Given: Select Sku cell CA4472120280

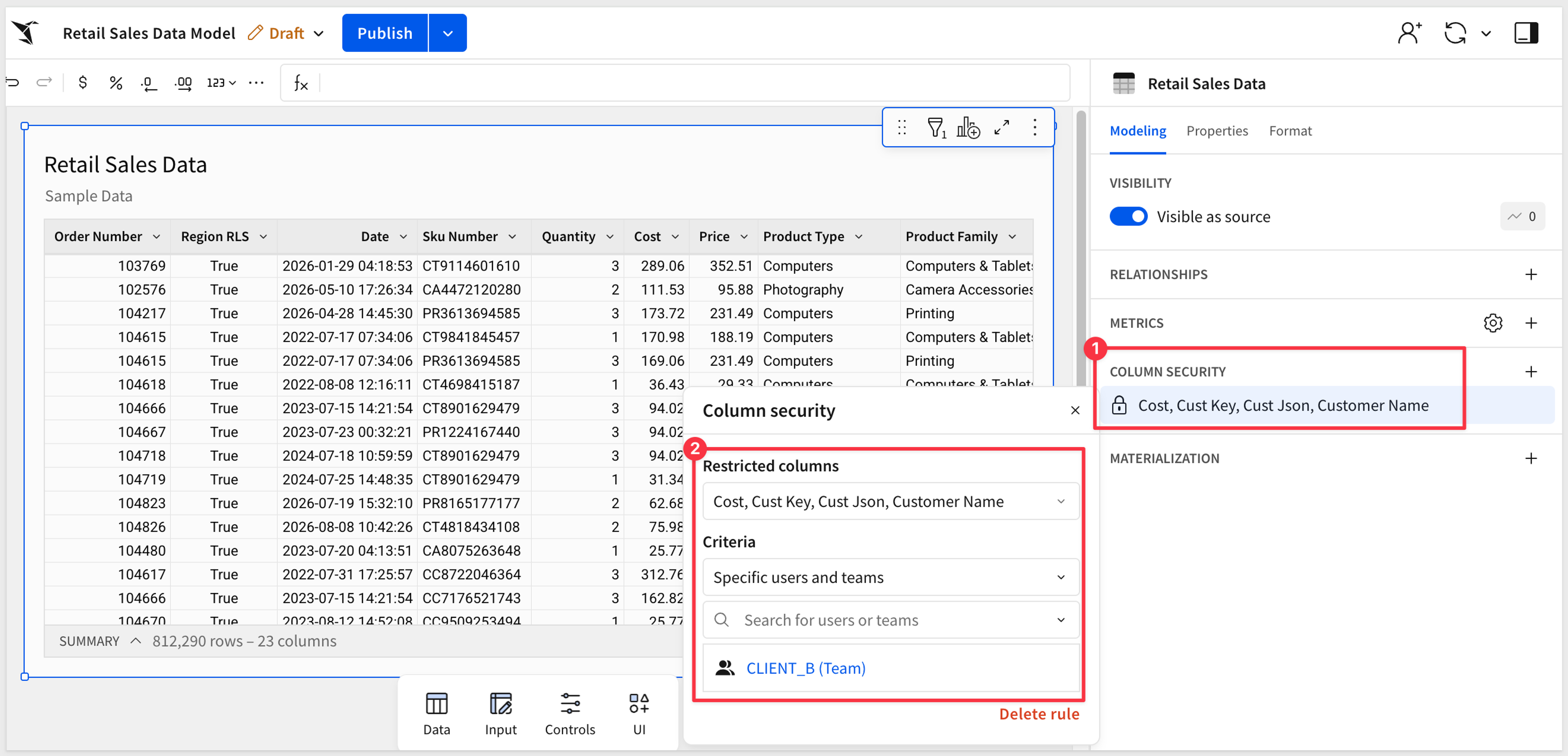Looking at the screenshot, I should 474,290.
